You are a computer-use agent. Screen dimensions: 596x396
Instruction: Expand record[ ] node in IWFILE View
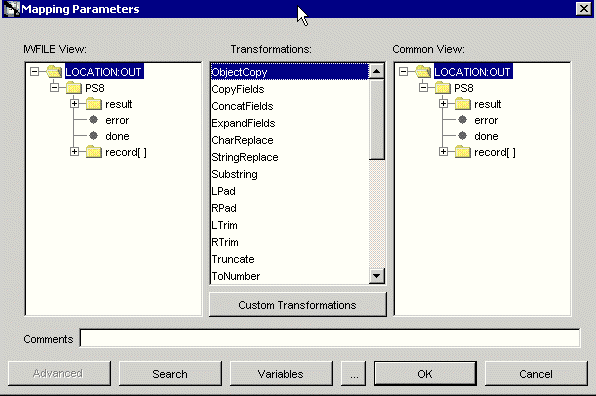tap(74, 152)
